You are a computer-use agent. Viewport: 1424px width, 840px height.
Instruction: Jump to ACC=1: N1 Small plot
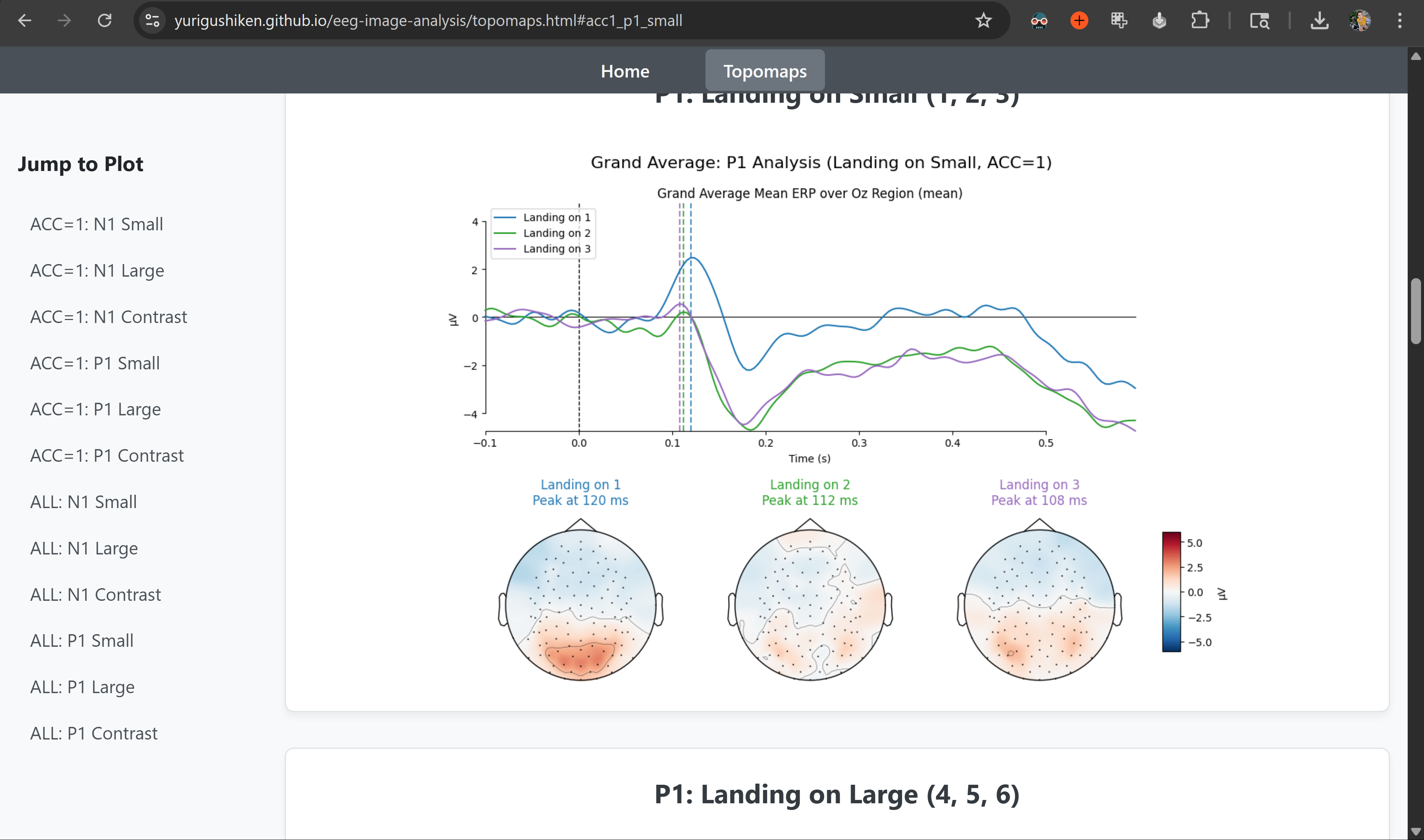pos(96,224)
